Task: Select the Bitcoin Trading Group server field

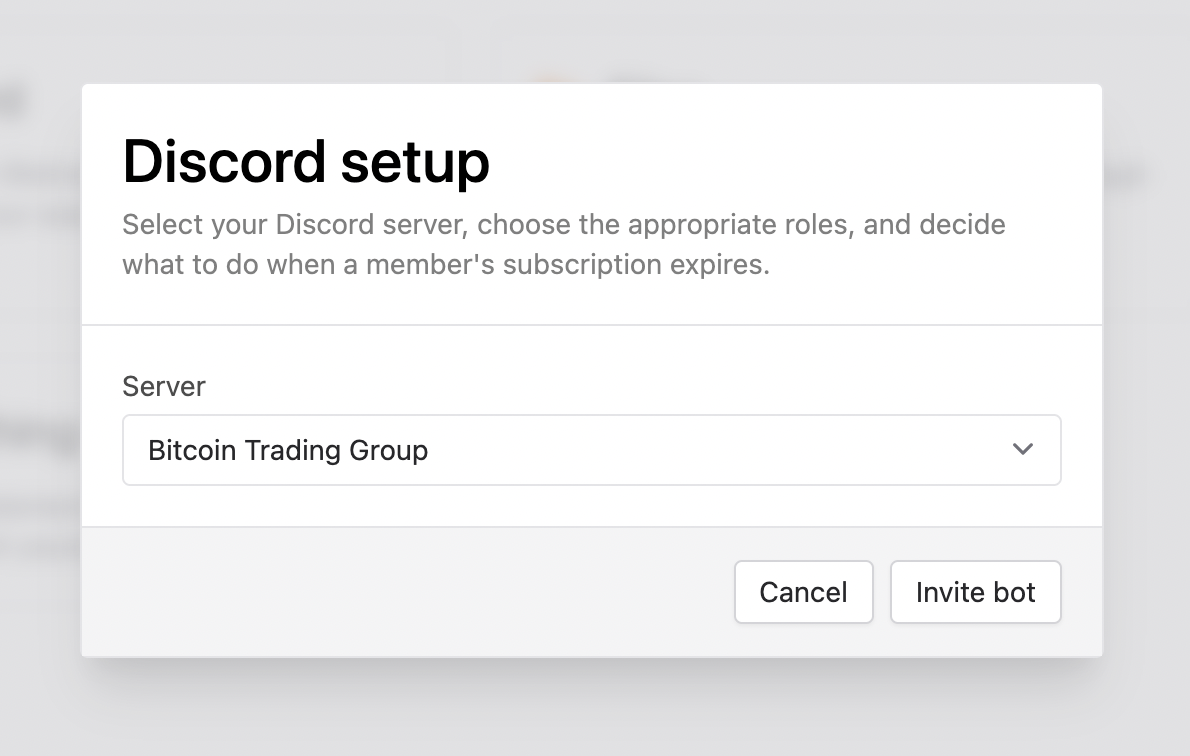Action: (x=591, y=450)
